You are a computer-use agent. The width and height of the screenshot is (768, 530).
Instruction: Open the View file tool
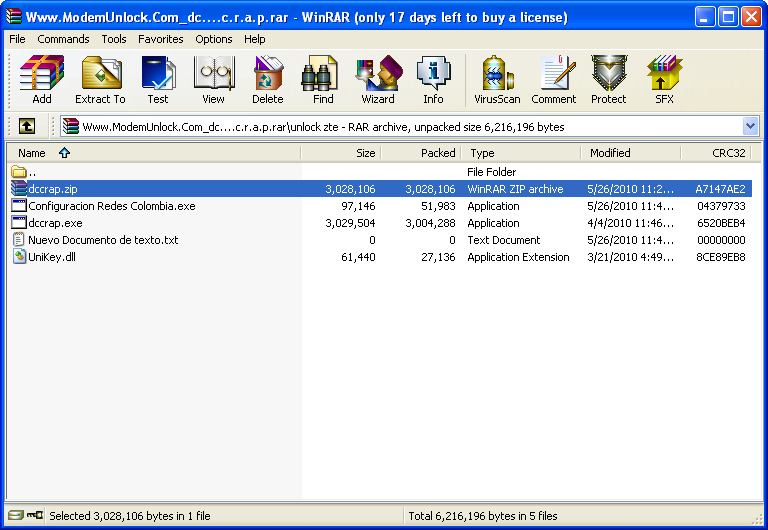click(214, 73)
